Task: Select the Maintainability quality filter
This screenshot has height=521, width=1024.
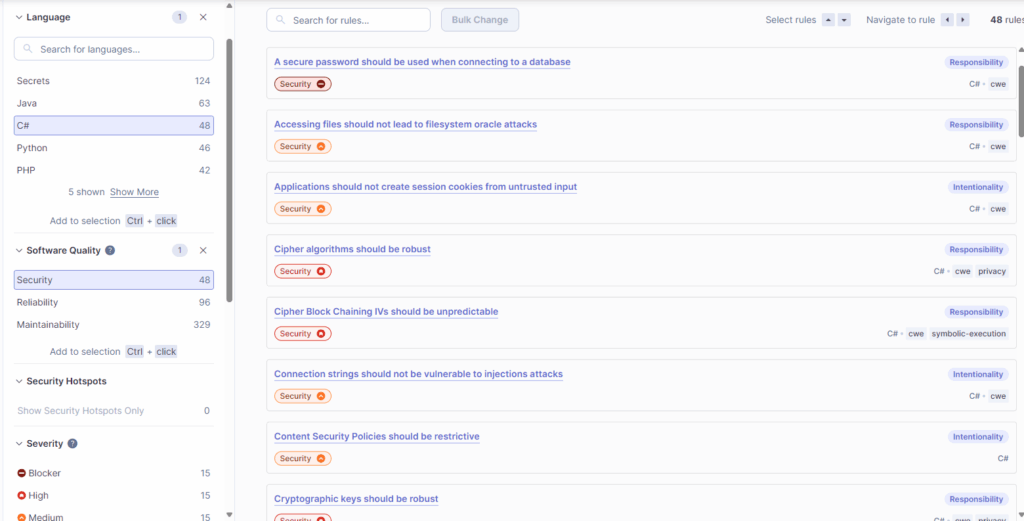Action: [x=113, y=325]
